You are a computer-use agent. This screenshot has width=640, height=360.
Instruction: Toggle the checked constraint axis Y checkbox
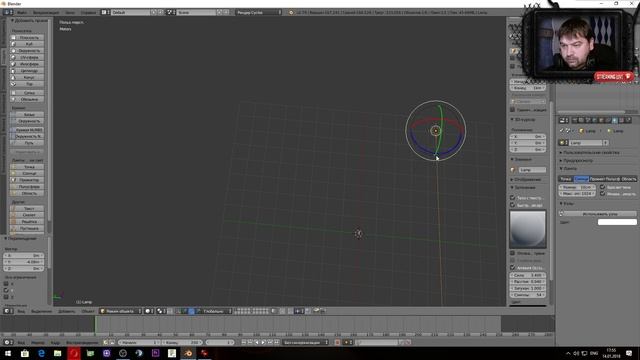click(6, 290)
